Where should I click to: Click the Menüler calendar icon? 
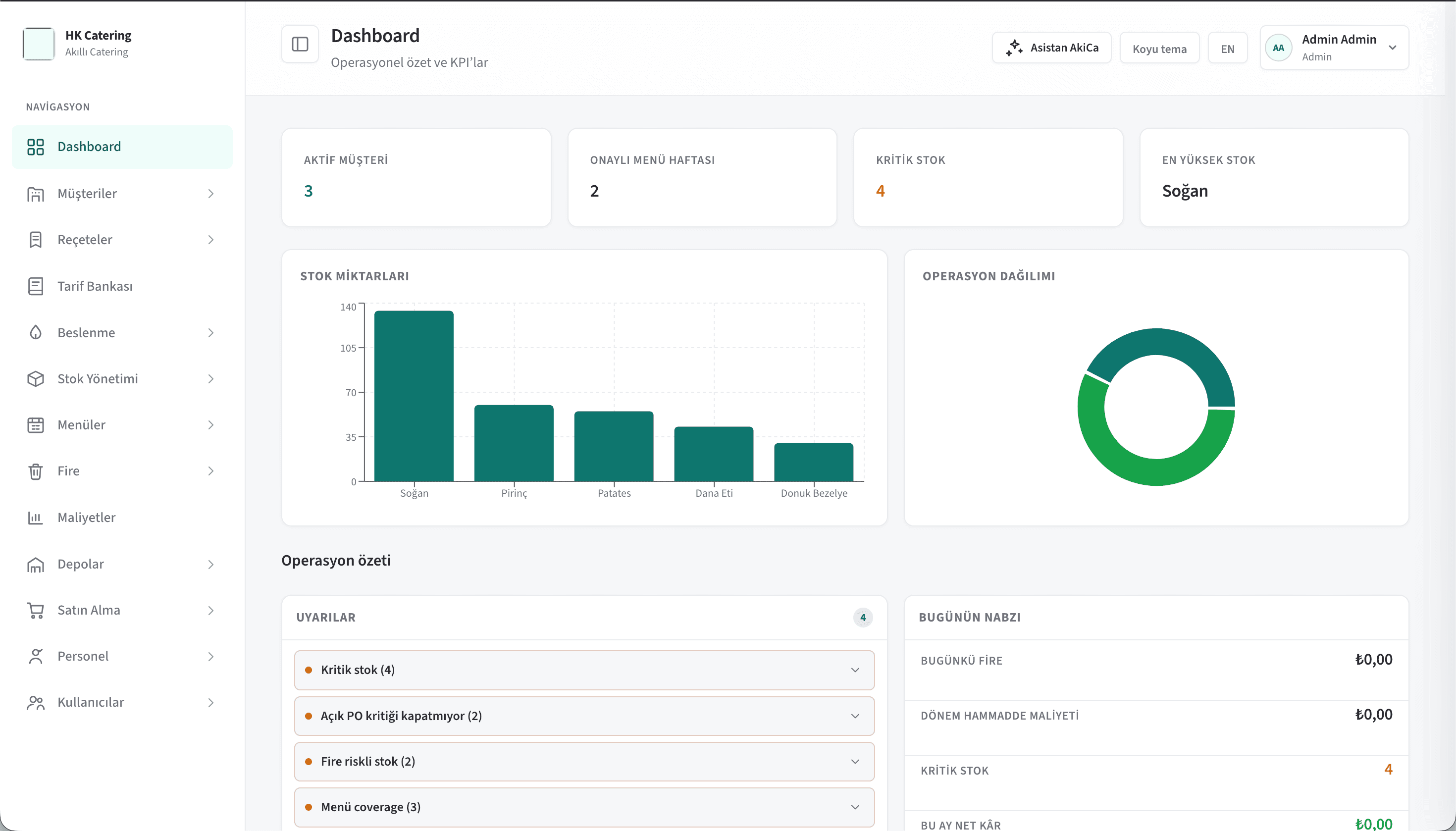[35, 425]
